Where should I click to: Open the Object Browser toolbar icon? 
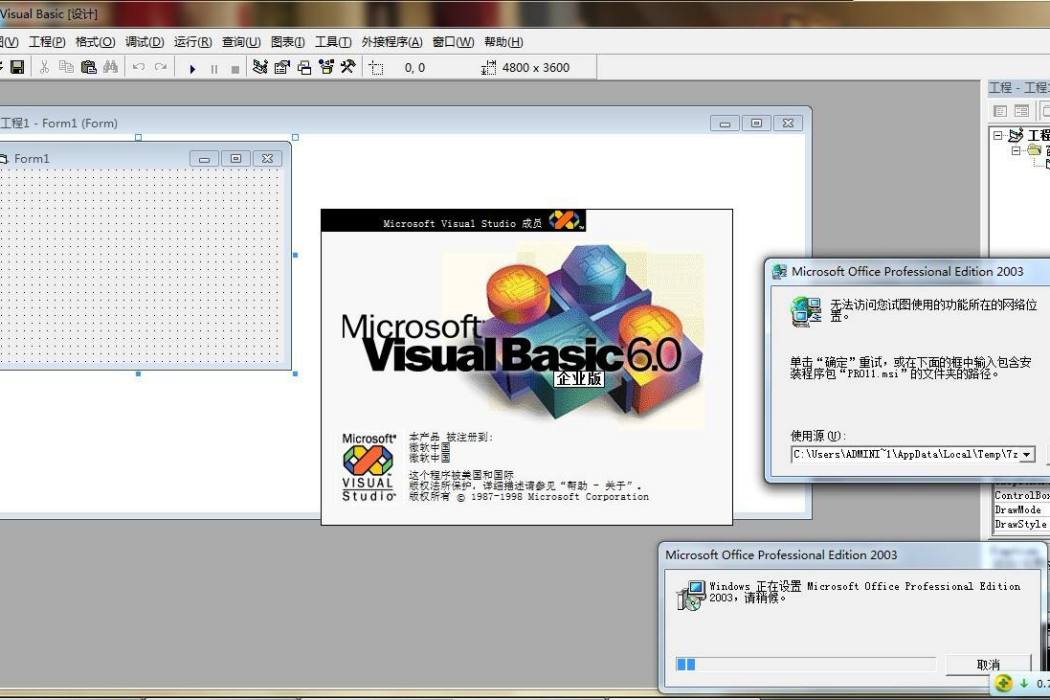[326, 67]
